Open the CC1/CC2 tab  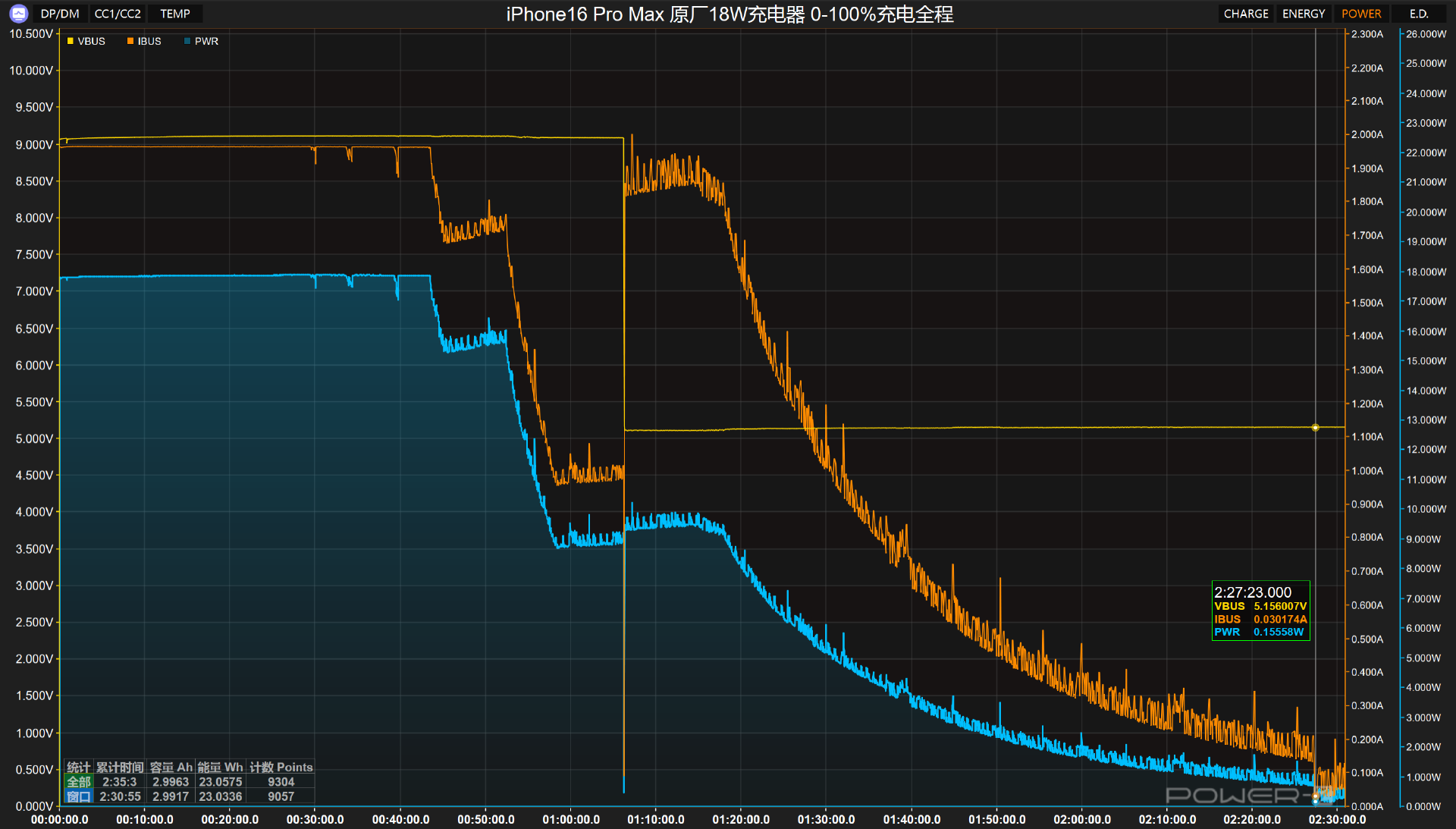click(118, 14)
